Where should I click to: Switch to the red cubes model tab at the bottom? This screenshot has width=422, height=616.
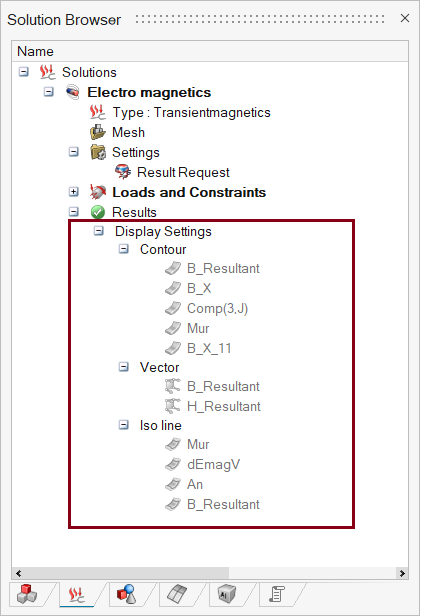point(27,594)
